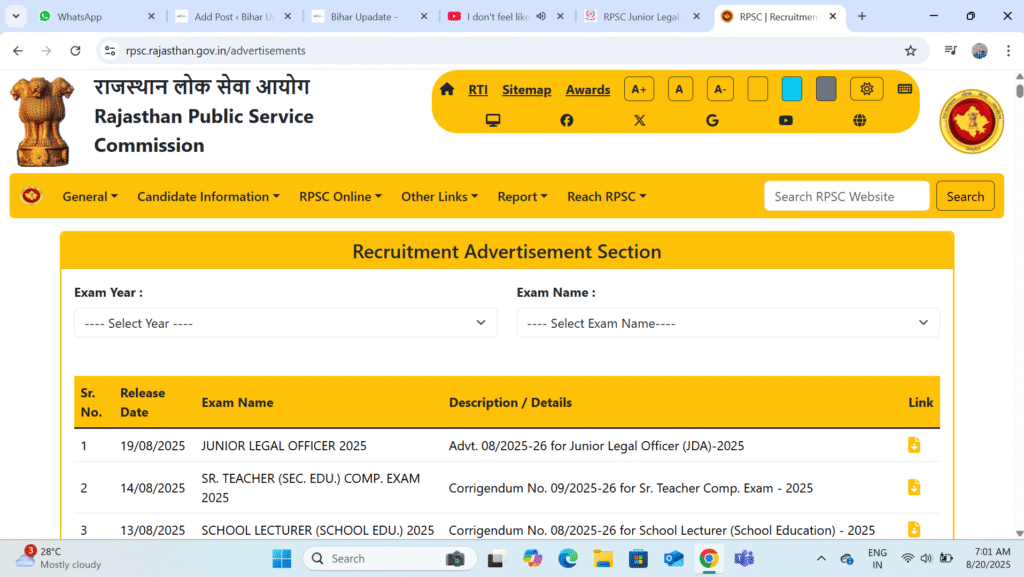Image resolution: width=1024 pixels, height=577 pixels.
Task: Visit RPSC's X (Twitter) profile icon
Action: click(639, 120)
